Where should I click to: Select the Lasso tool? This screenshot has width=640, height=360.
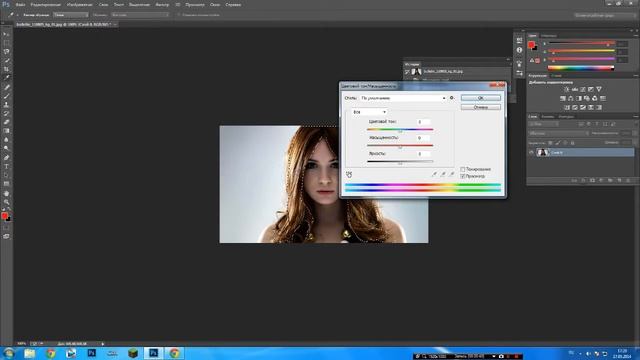[x=6, y=52]
